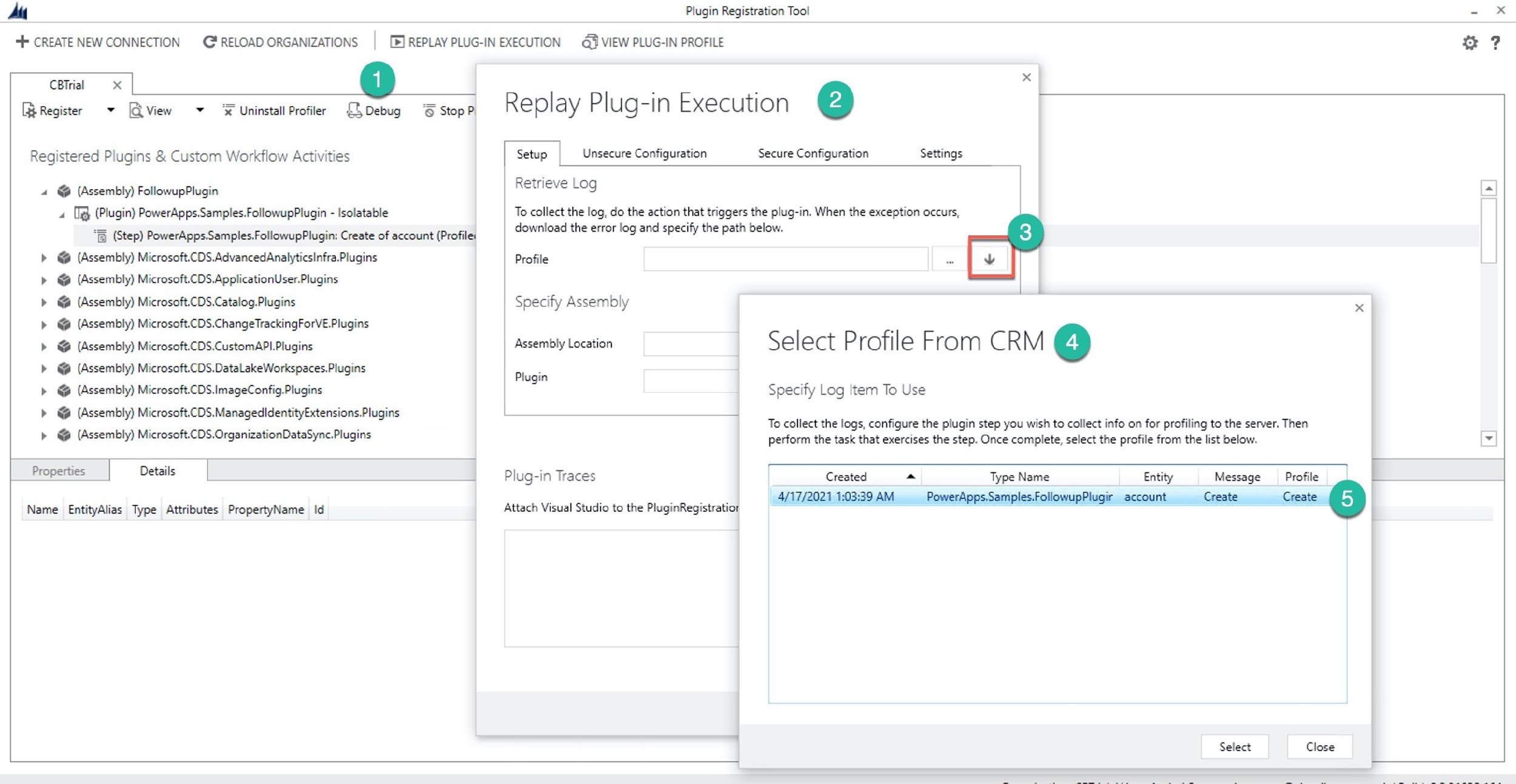Open the Register dropdown arrow

(110, 110)
